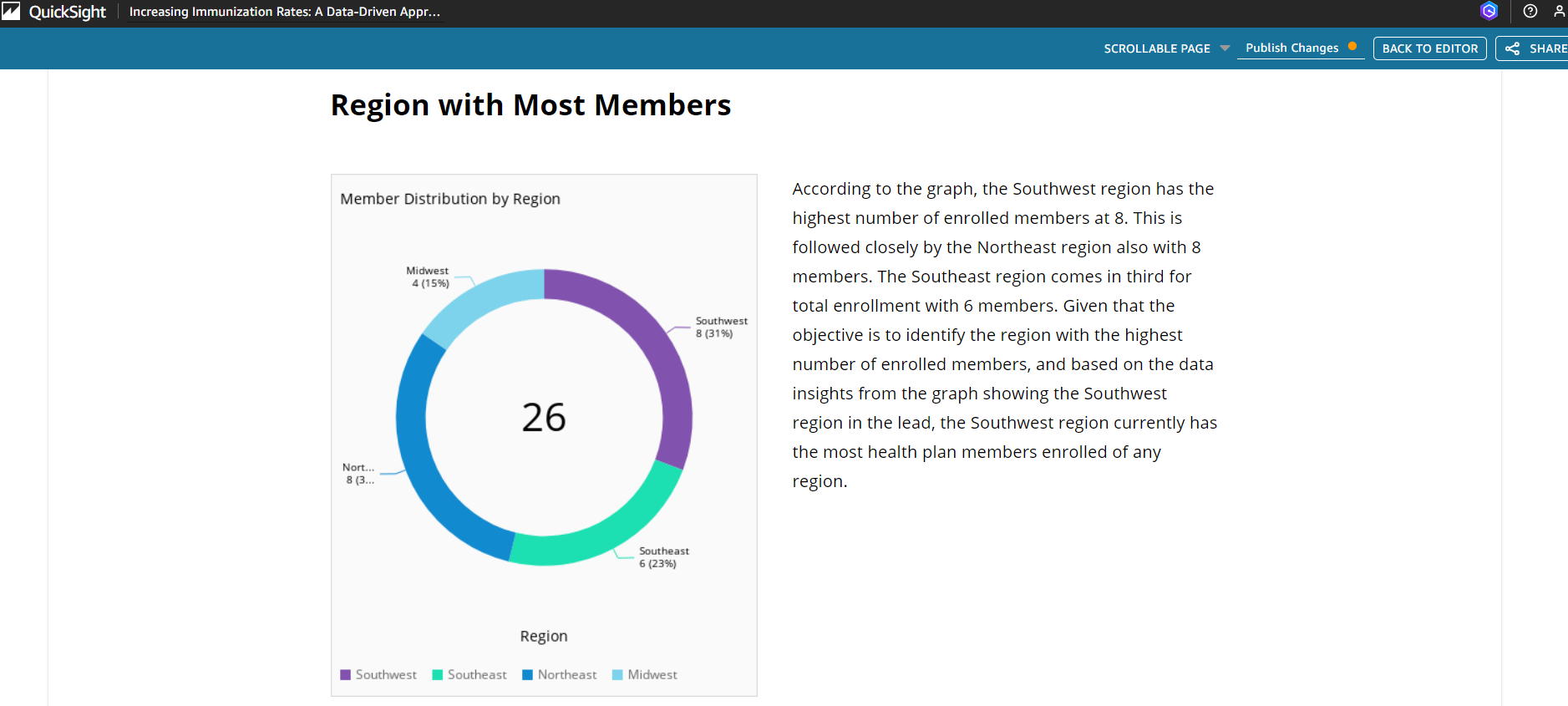Click the SHARE button
This screenshot has height=706, width=1568.
(1535, 48)
